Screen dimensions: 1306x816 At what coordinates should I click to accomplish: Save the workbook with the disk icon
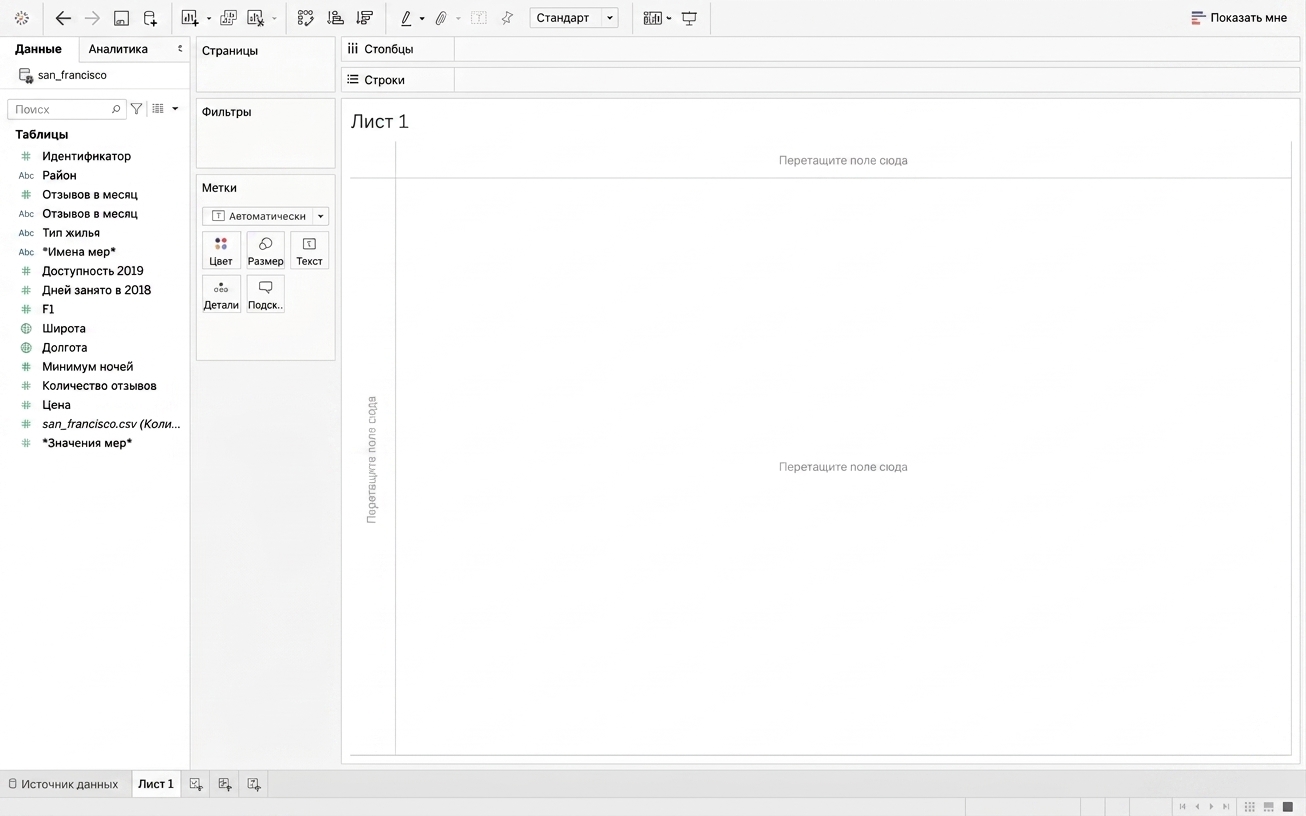pos(121,18)
